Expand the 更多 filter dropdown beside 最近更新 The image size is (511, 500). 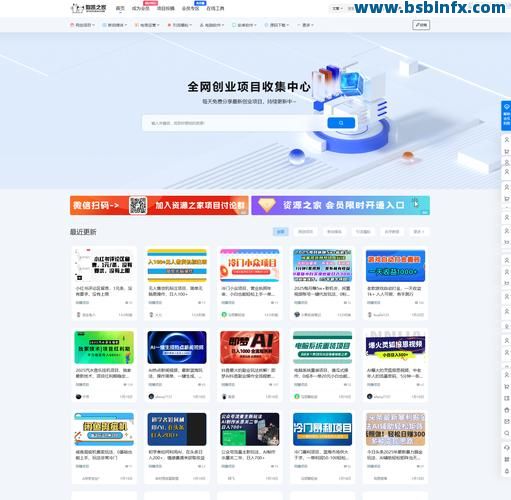(x=419, y=232)
